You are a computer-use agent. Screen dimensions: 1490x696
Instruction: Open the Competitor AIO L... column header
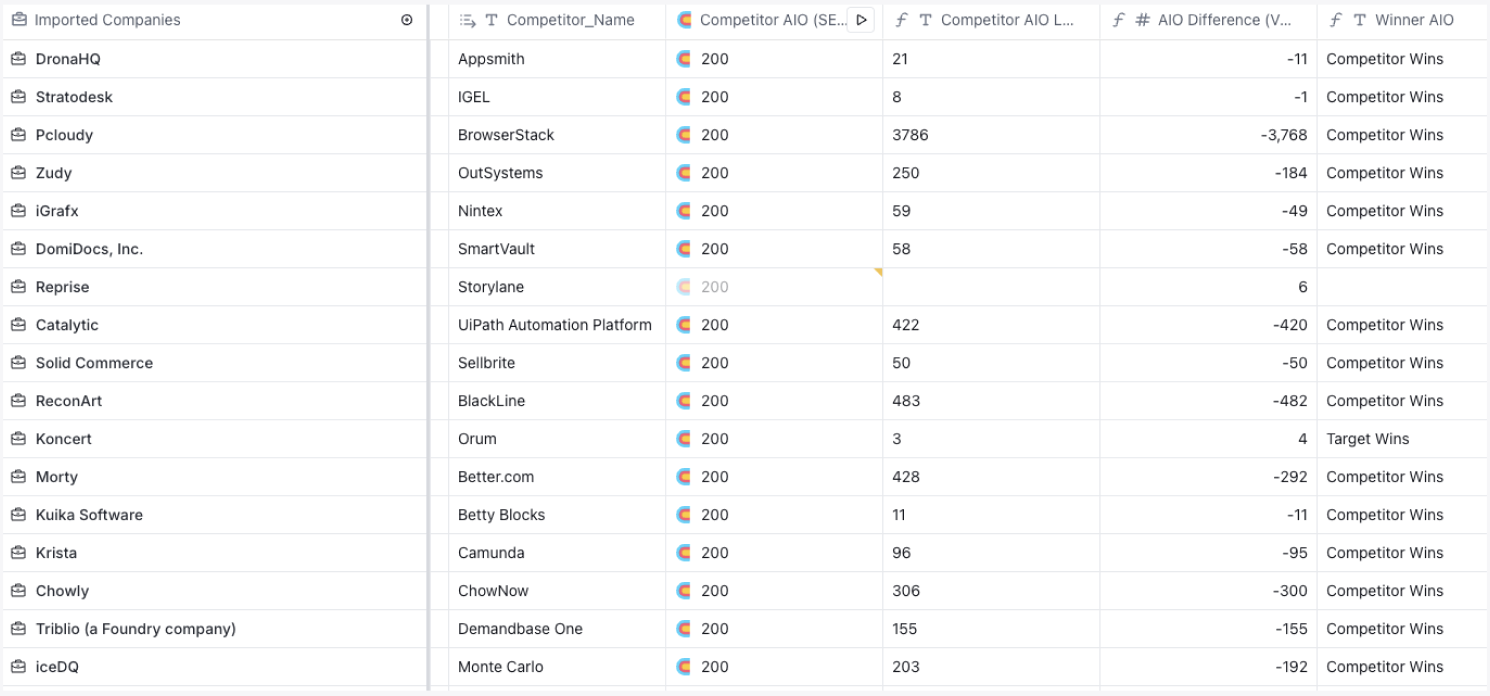(1007, 20)
